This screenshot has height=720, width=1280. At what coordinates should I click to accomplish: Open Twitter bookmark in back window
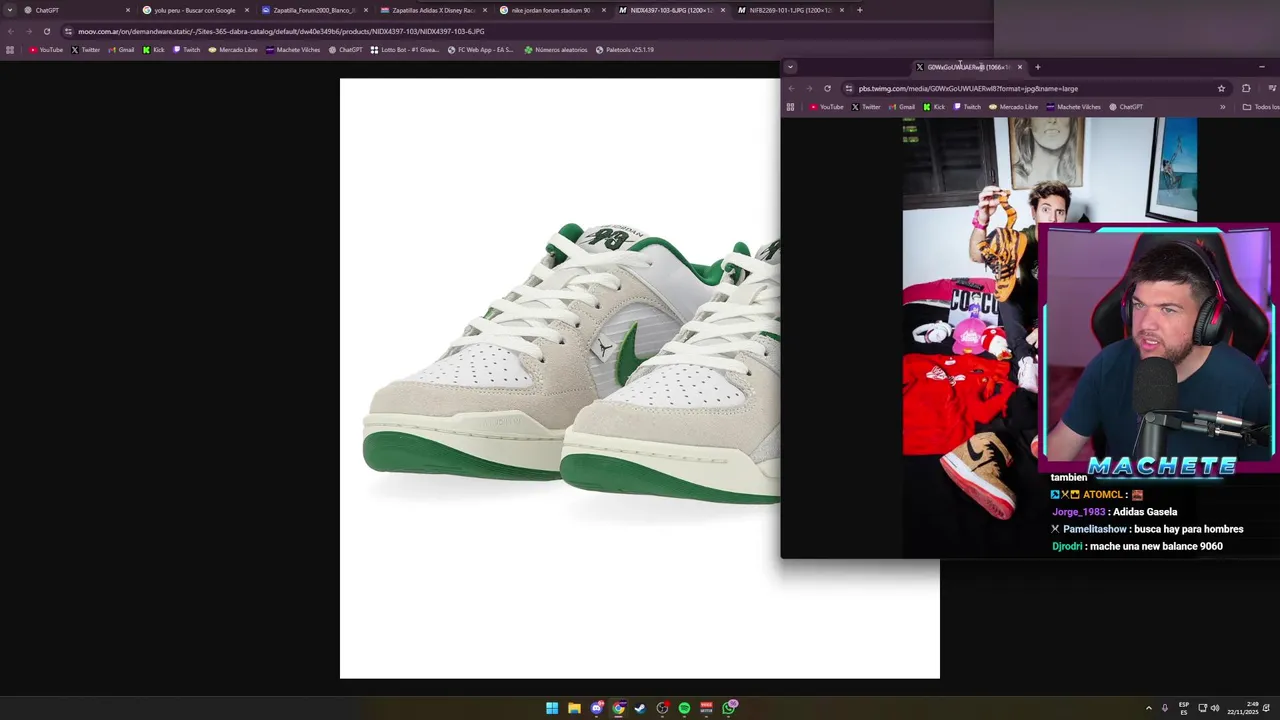tap(85, 50)
